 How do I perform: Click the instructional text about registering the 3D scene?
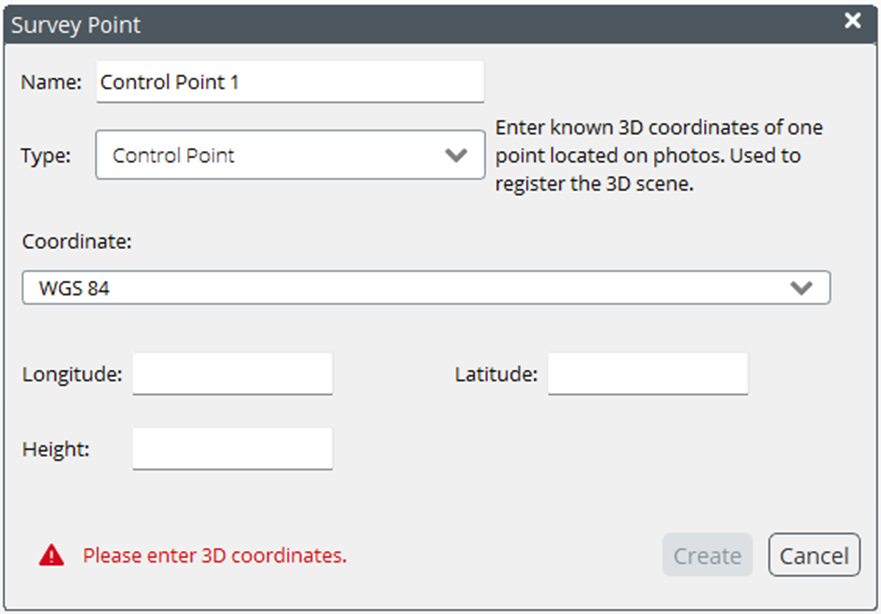(658, 155)
